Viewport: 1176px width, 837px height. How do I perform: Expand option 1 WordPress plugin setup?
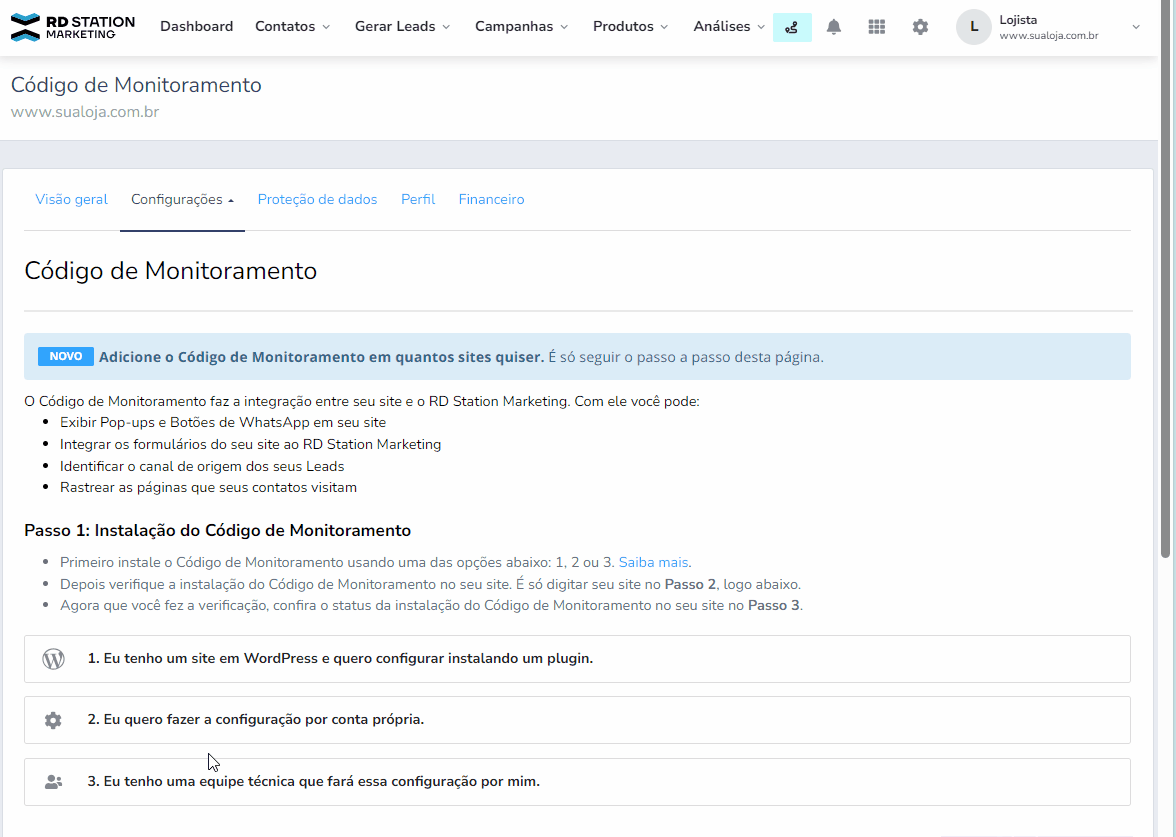point(577,659)
